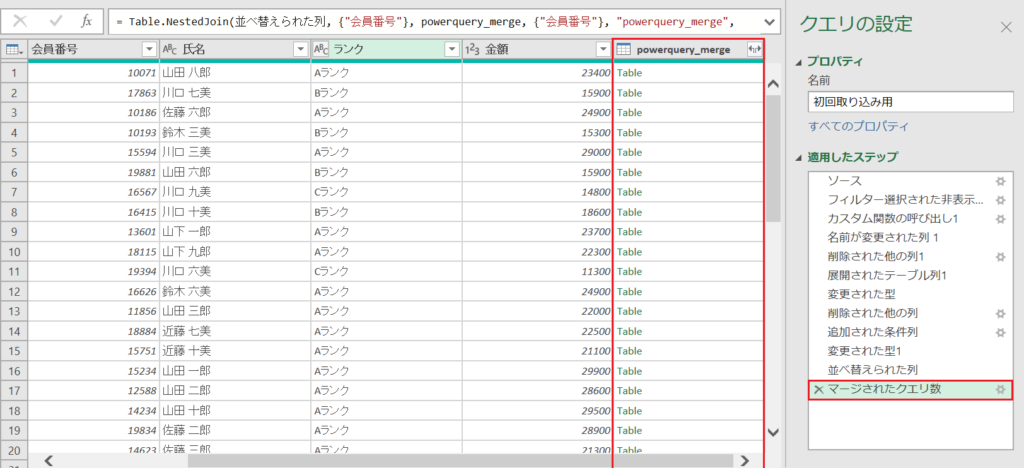Select row number 5 header
The image size is (1024, 468).
(x=14, y=152)
